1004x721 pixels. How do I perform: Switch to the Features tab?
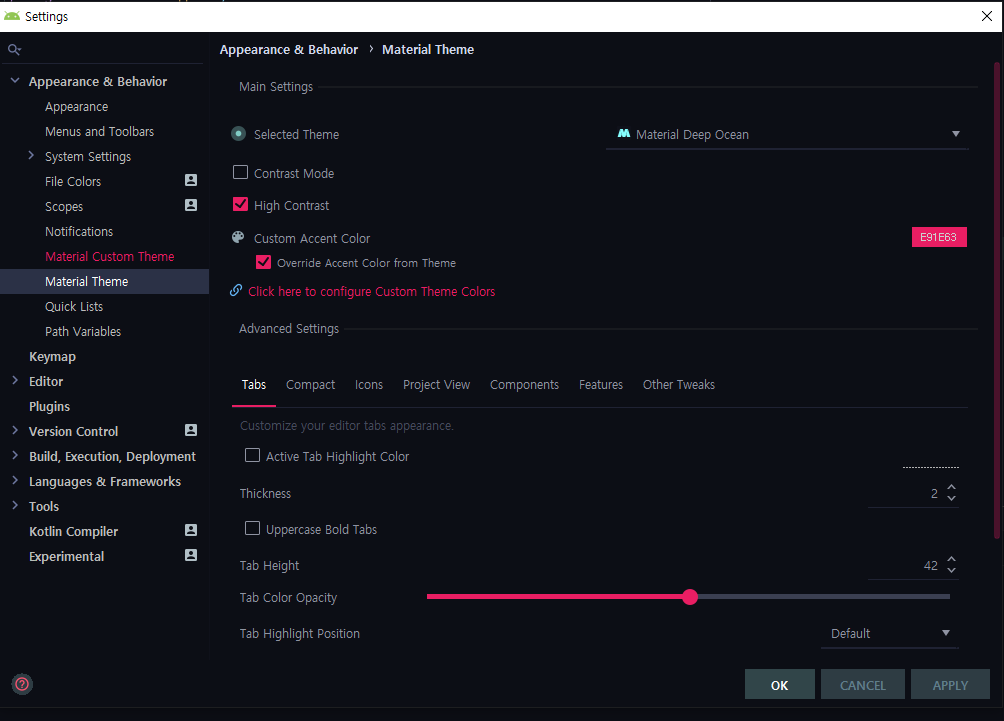(601, 385)
